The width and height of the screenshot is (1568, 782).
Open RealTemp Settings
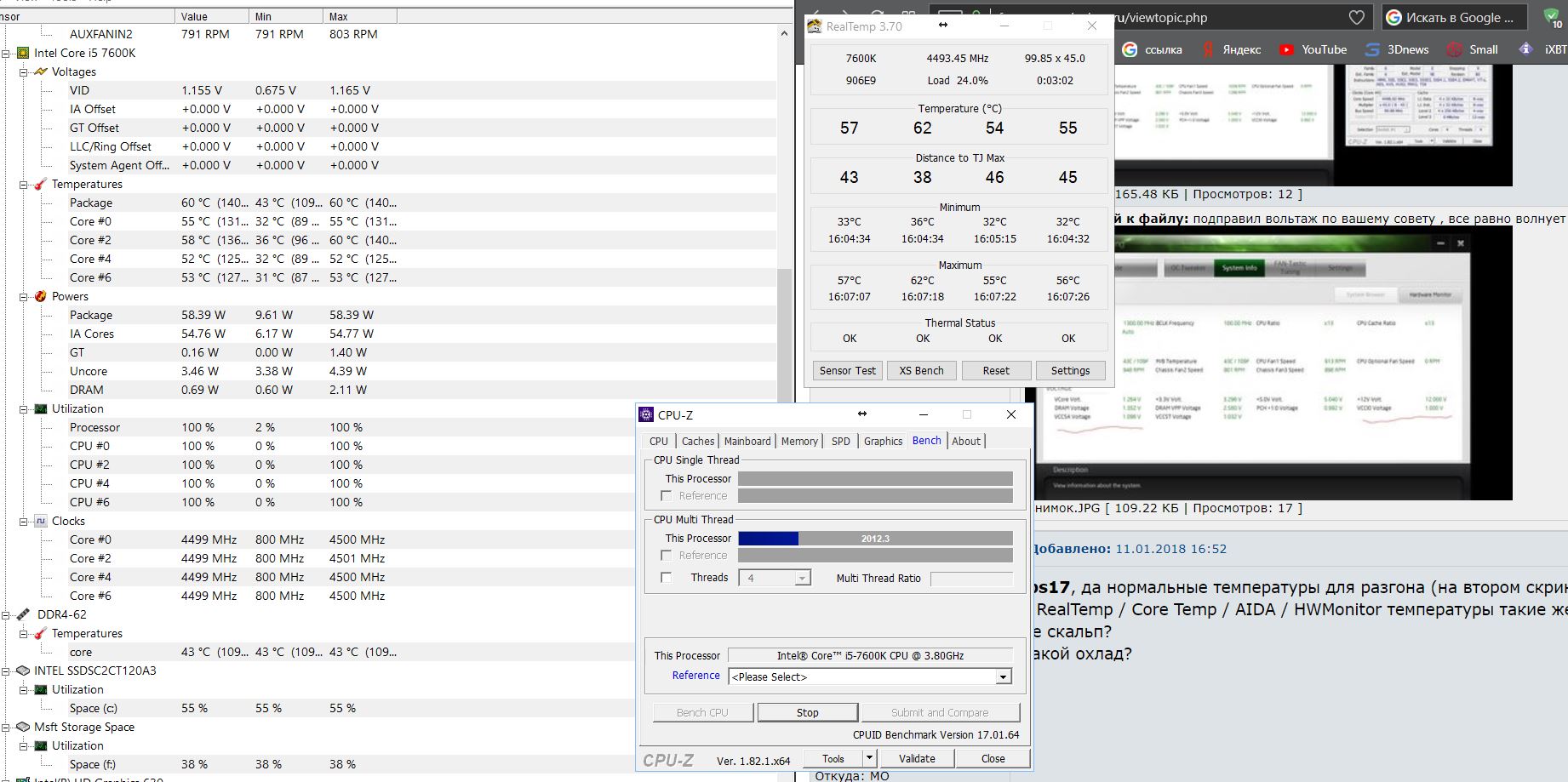pos(1070,370)
